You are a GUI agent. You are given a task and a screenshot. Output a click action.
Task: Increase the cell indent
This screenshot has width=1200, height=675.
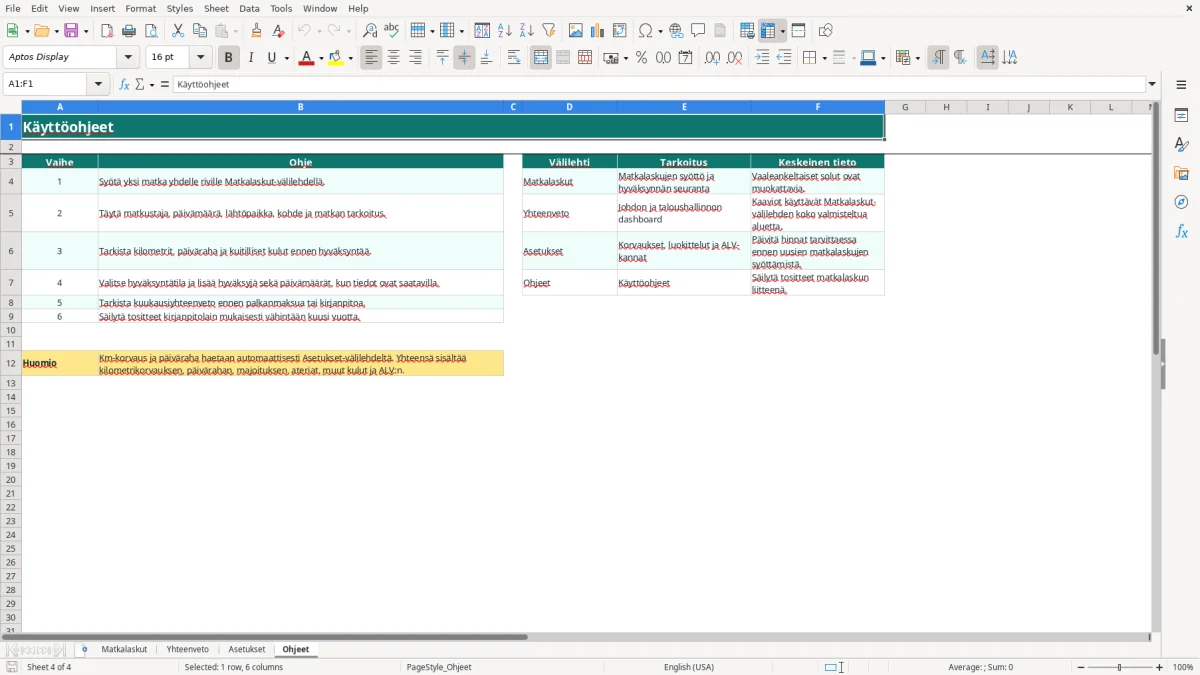tap(762, 58)
